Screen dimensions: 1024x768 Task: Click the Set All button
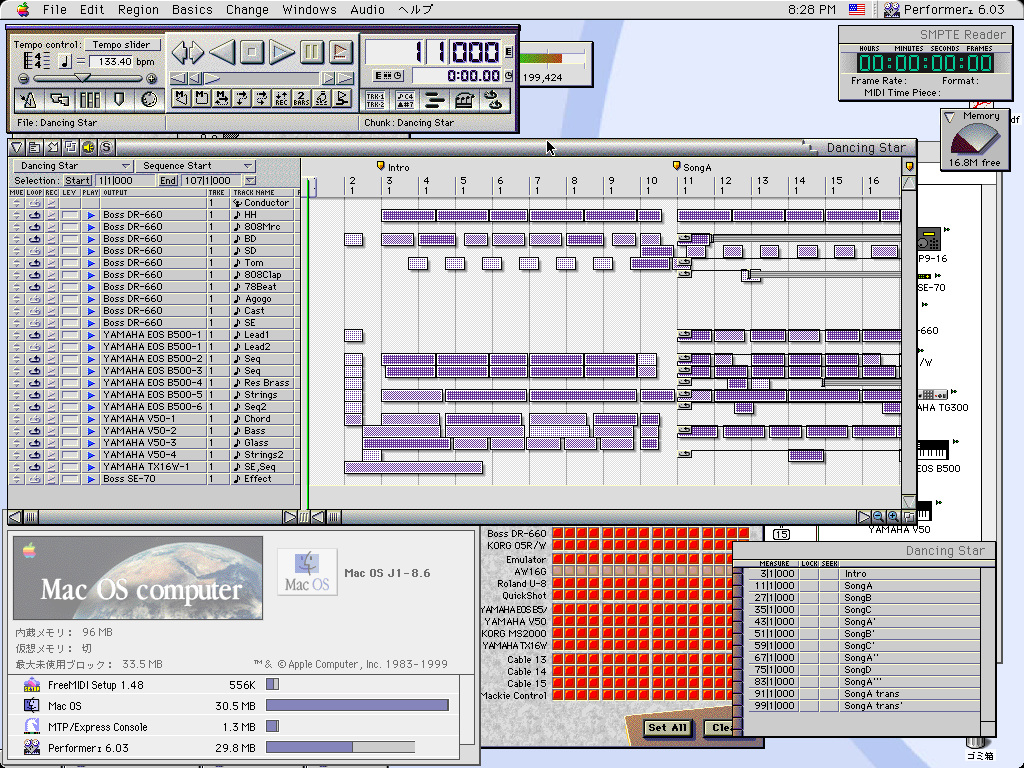pos(667,728)
